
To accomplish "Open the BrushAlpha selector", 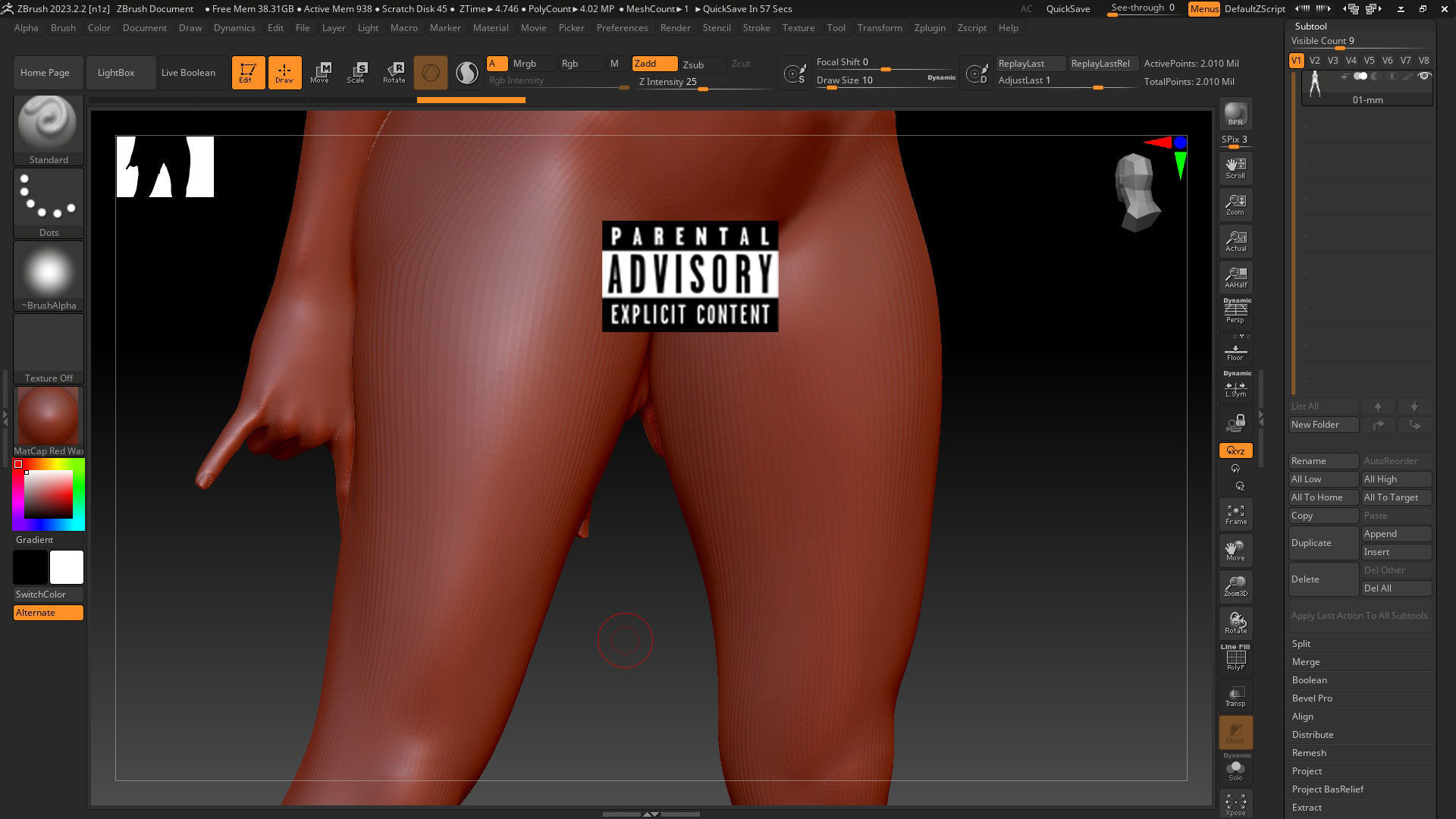I will 49,275.
